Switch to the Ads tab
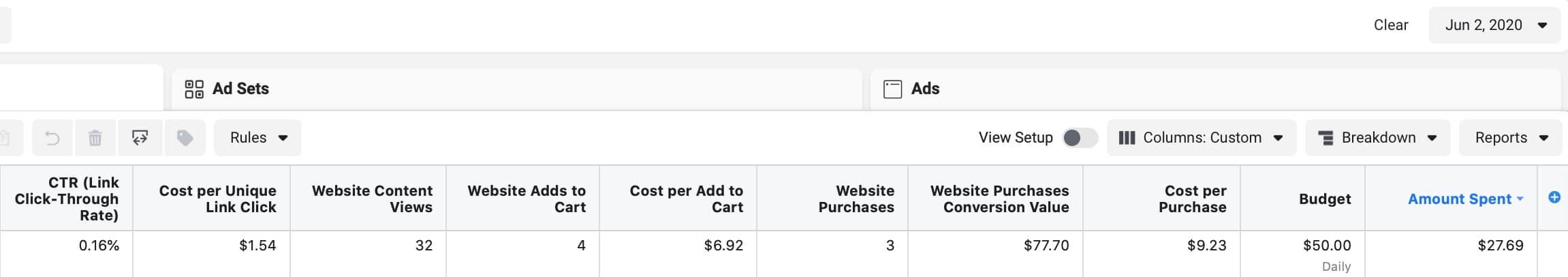Image resolution: width=1568 pixels, height=277 pixels. pyautogui.click(x=925, y=89)
